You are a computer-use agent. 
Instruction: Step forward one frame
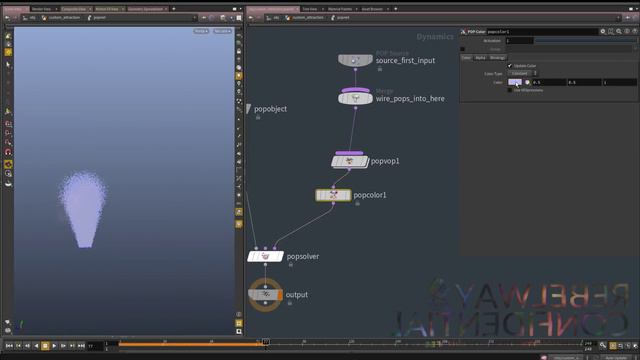tap(63, 346)
